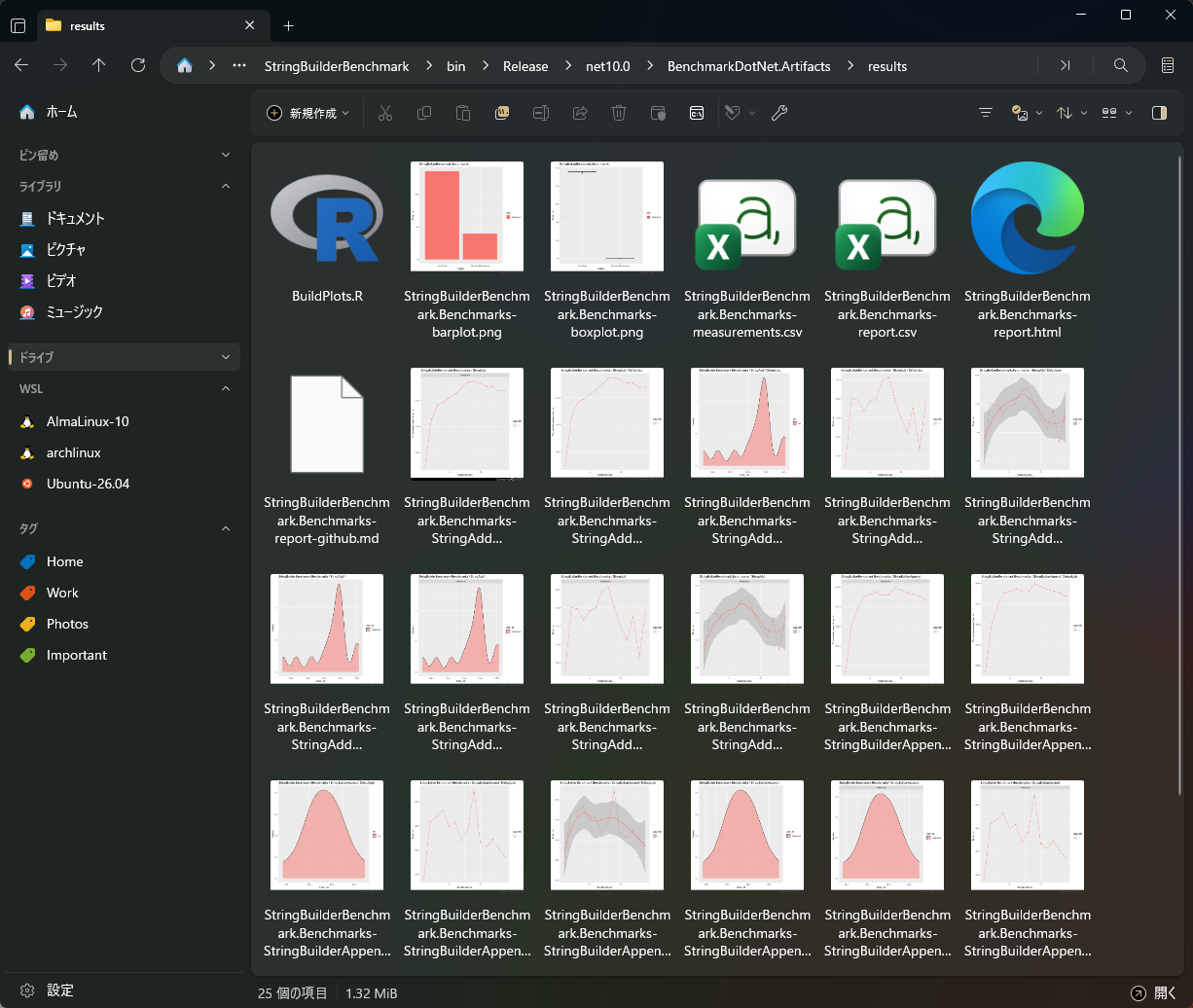Viewport: 1193px width, 1008px height.
Task: Toggle the preview pane button
Action: point(1159,113)
